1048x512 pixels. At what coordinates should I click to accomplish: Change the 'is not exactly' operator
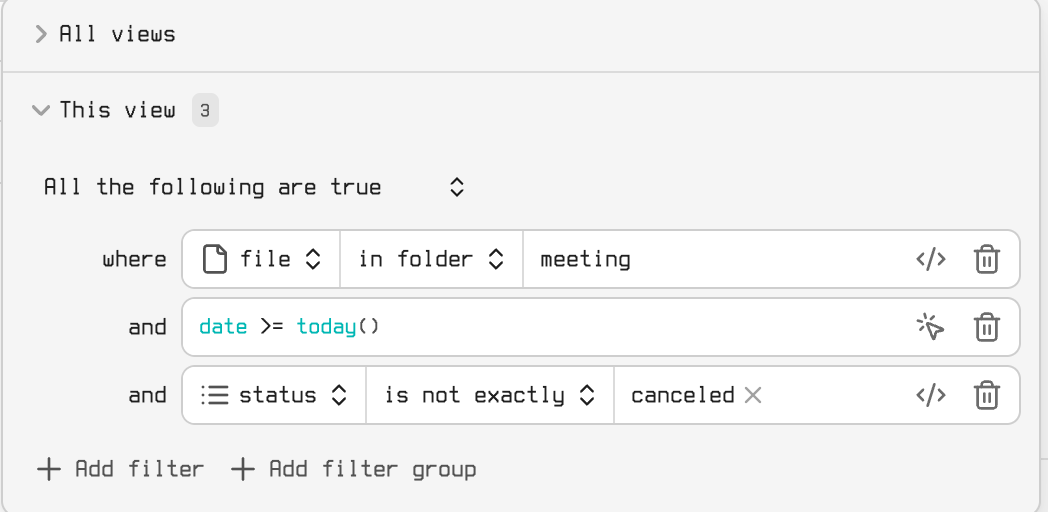(490, 395)
